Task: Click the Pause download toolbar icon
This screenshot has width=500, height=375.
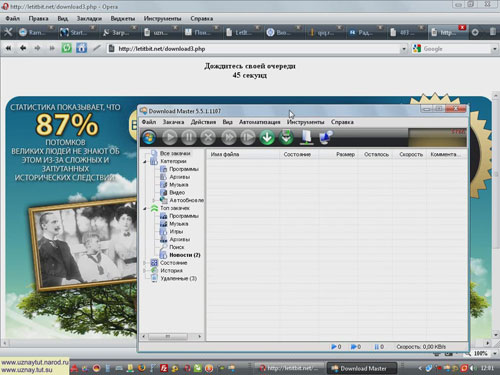Action: (189, 137)
